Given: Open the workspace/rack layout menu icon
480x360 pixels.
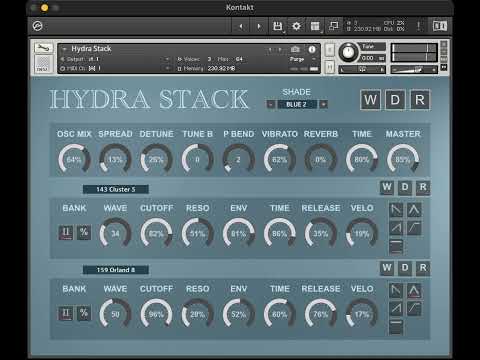Looking at the screenshot, I should point(315,26).
